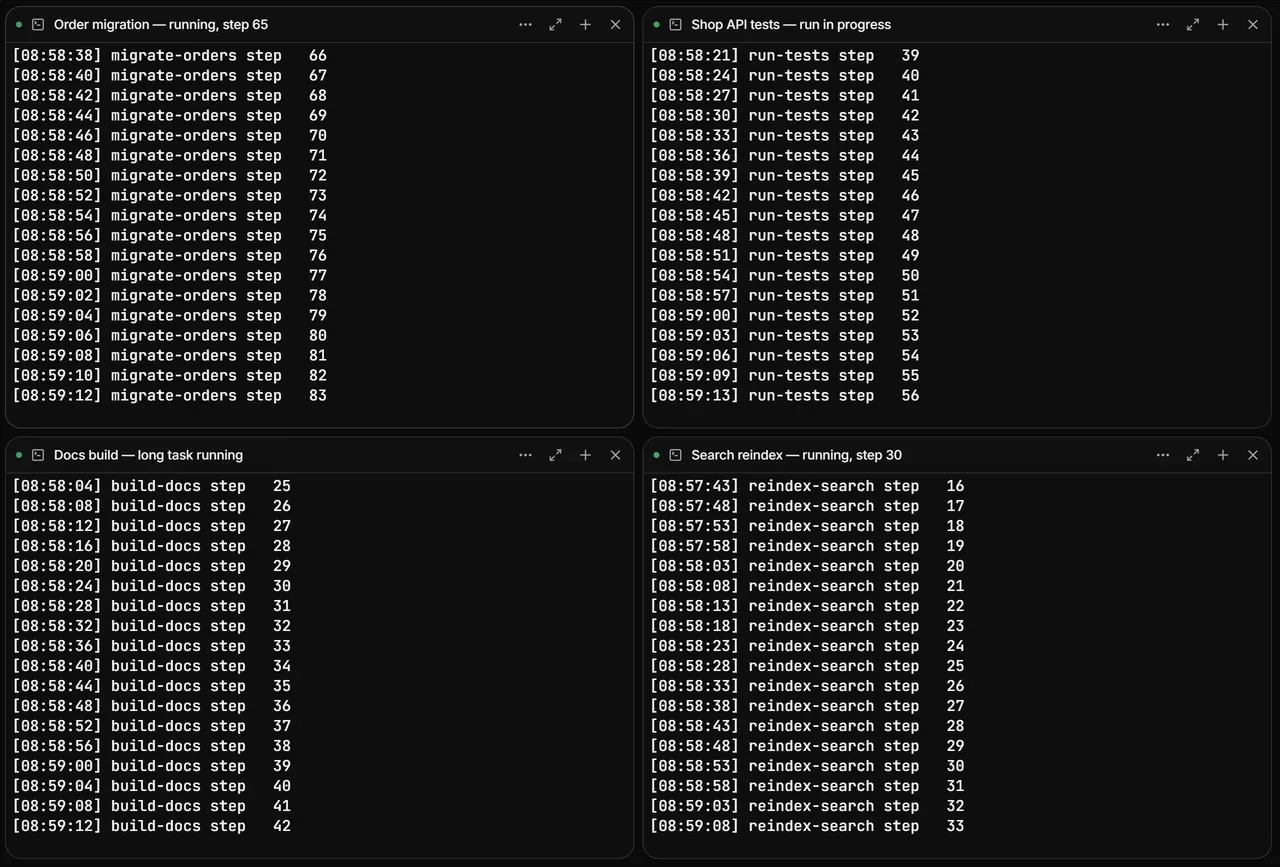Click timestamp [08:59:13] in Shop API tests
The width and height of the screenshot is (1280, 867).
[x=695, y=396]
